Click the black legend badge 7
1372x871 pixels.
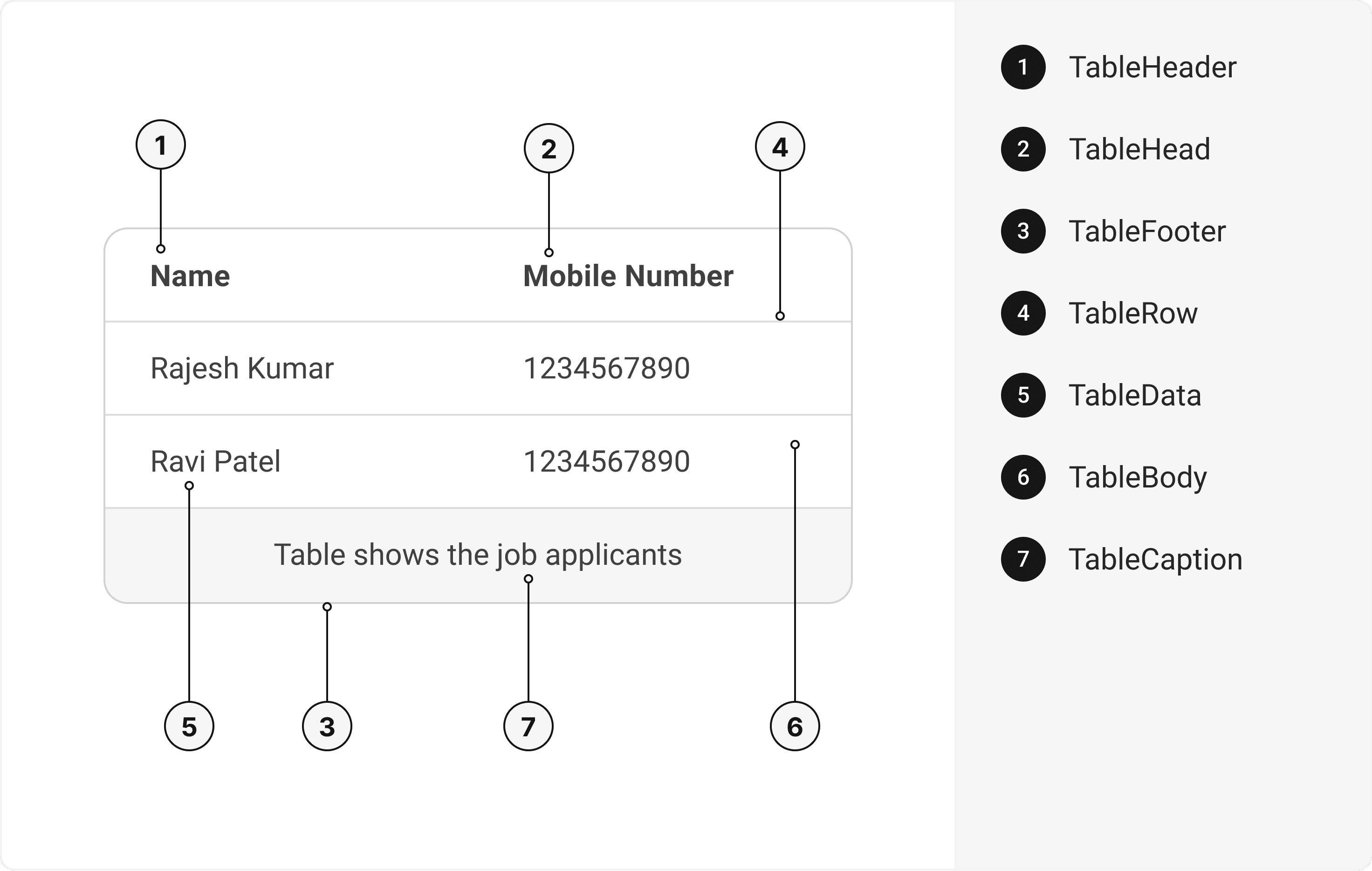click(1023, 559)
